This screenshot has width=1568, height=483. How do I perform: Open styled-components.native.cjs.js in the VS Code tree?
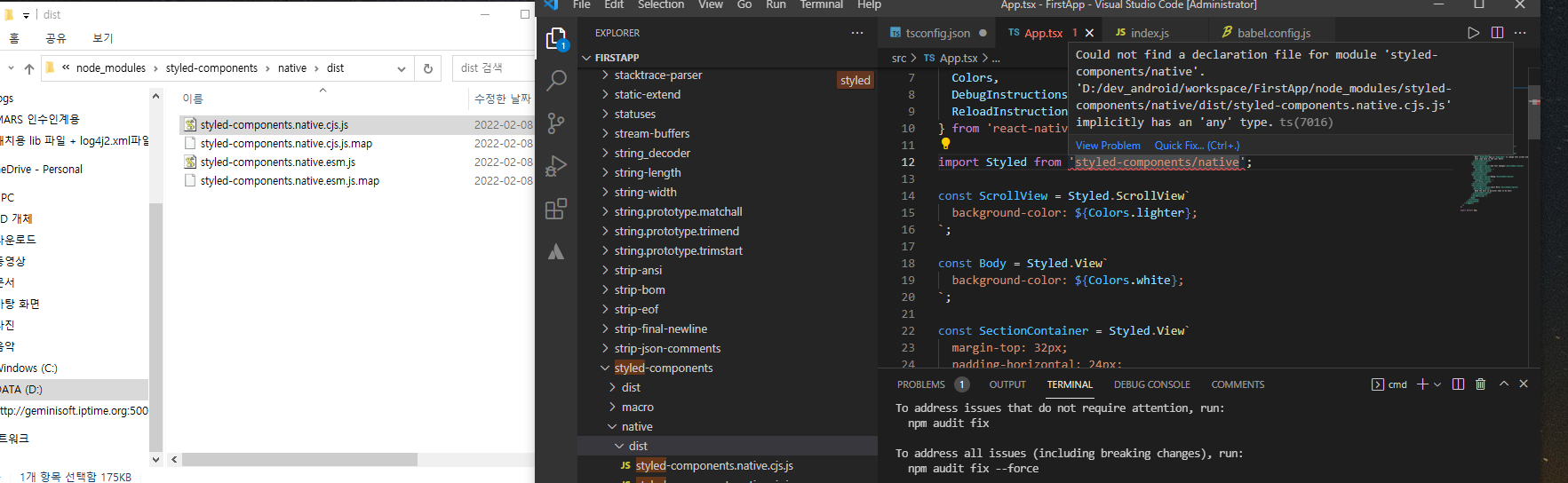click(714, 466)
